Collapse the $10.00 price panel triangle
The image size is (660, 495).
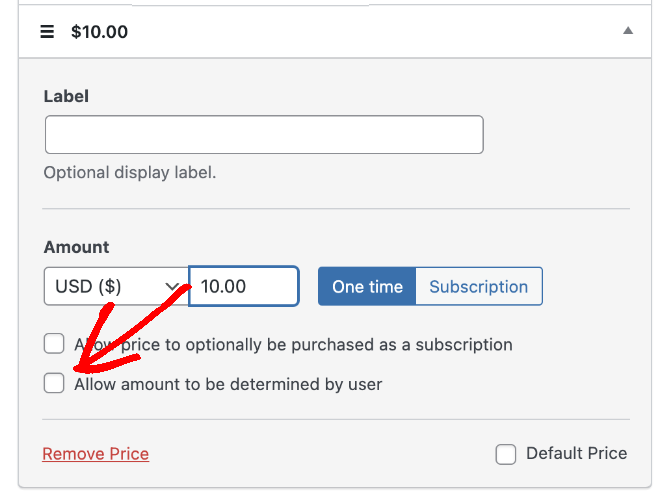pos(628,30)
